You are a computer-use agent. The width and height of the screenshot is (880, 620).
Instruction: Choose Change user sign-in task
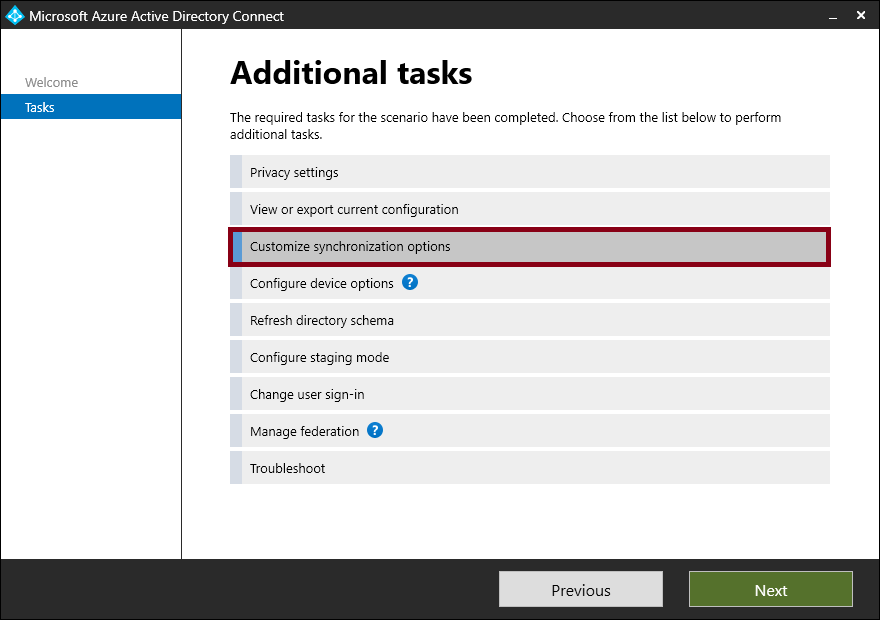(530, 394)
